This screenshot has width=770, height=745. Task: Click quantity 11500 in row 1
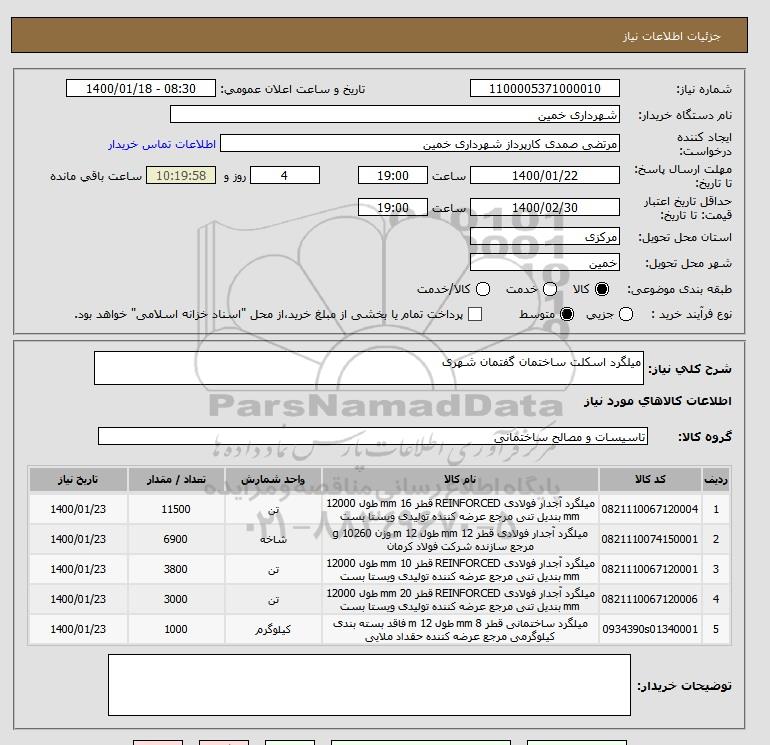point(176,509)
